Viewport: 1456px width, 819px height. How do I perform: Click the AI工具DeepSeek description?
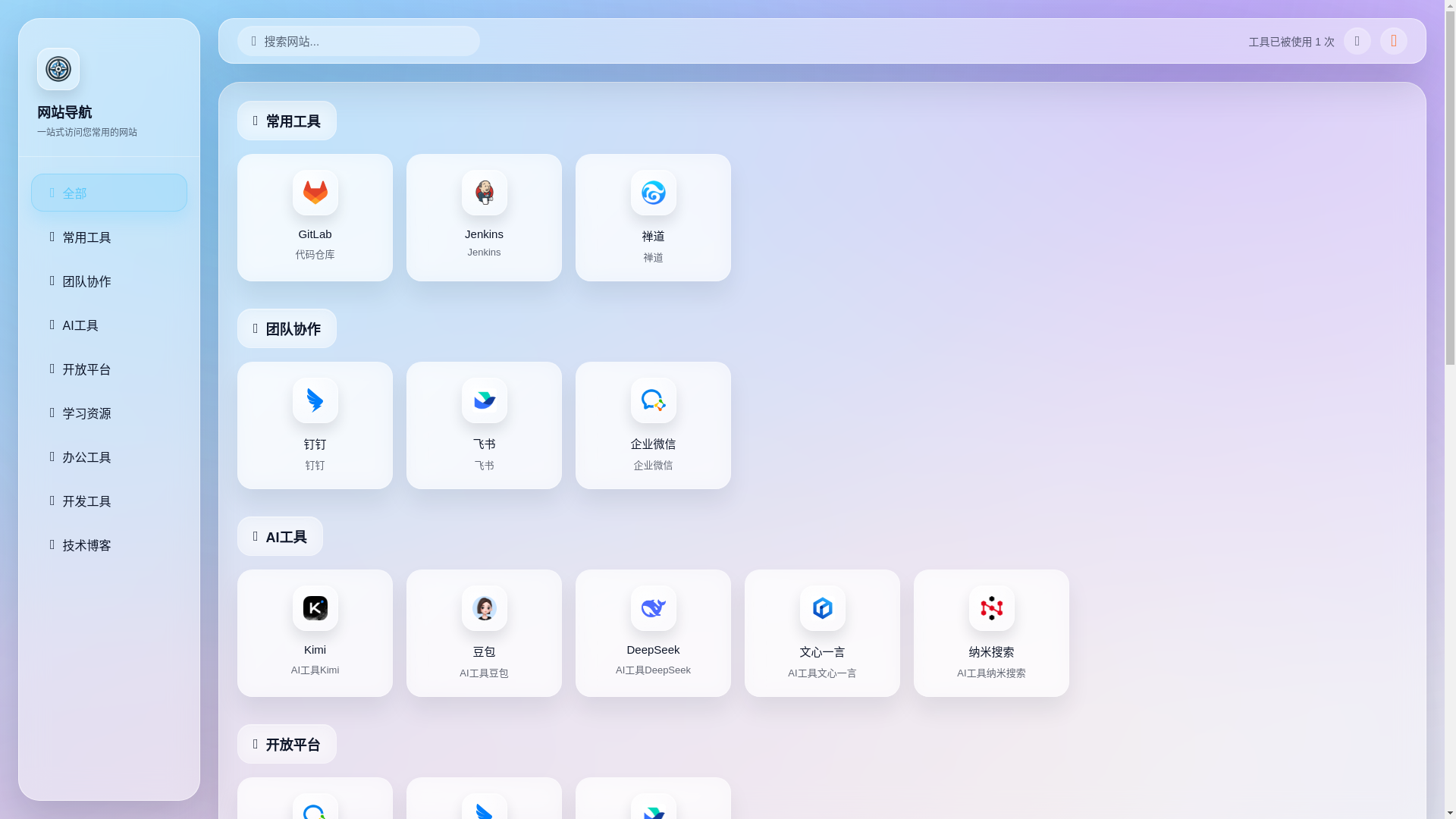point(653,670)
